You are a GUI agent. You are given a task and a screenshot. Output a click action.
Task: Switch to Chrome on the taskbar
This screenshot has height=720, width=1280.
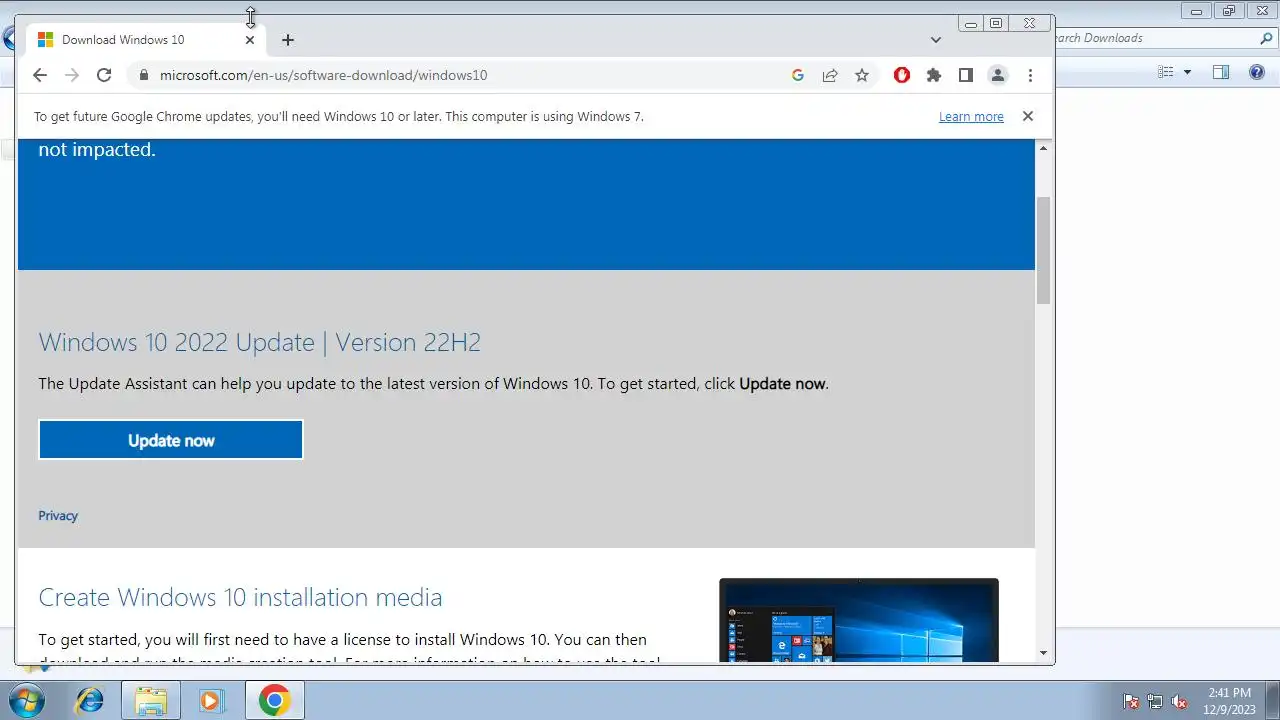[x=275, y=701]
